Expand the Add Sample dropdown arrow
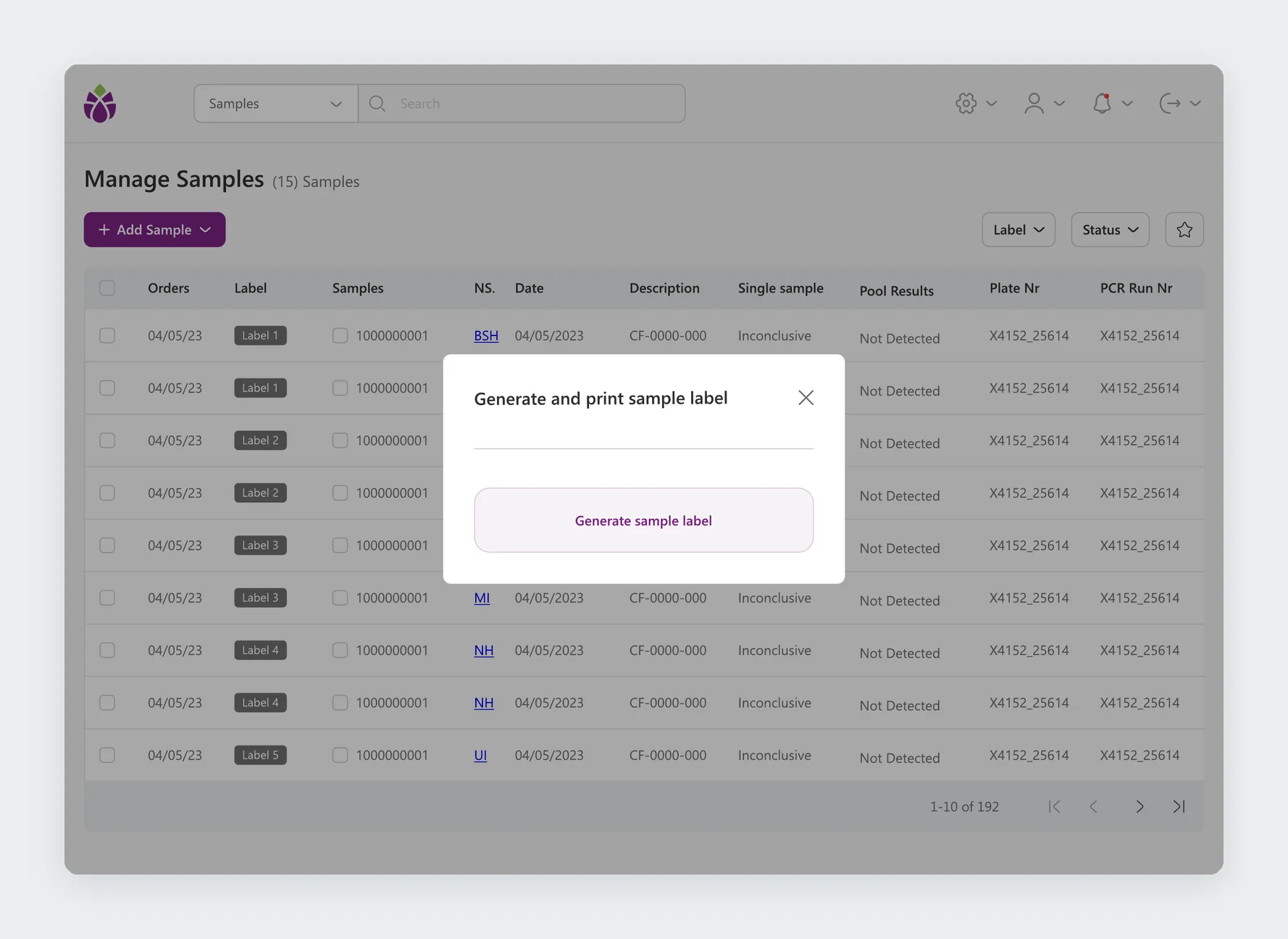1288x939 pixels. tap(206, 230)
